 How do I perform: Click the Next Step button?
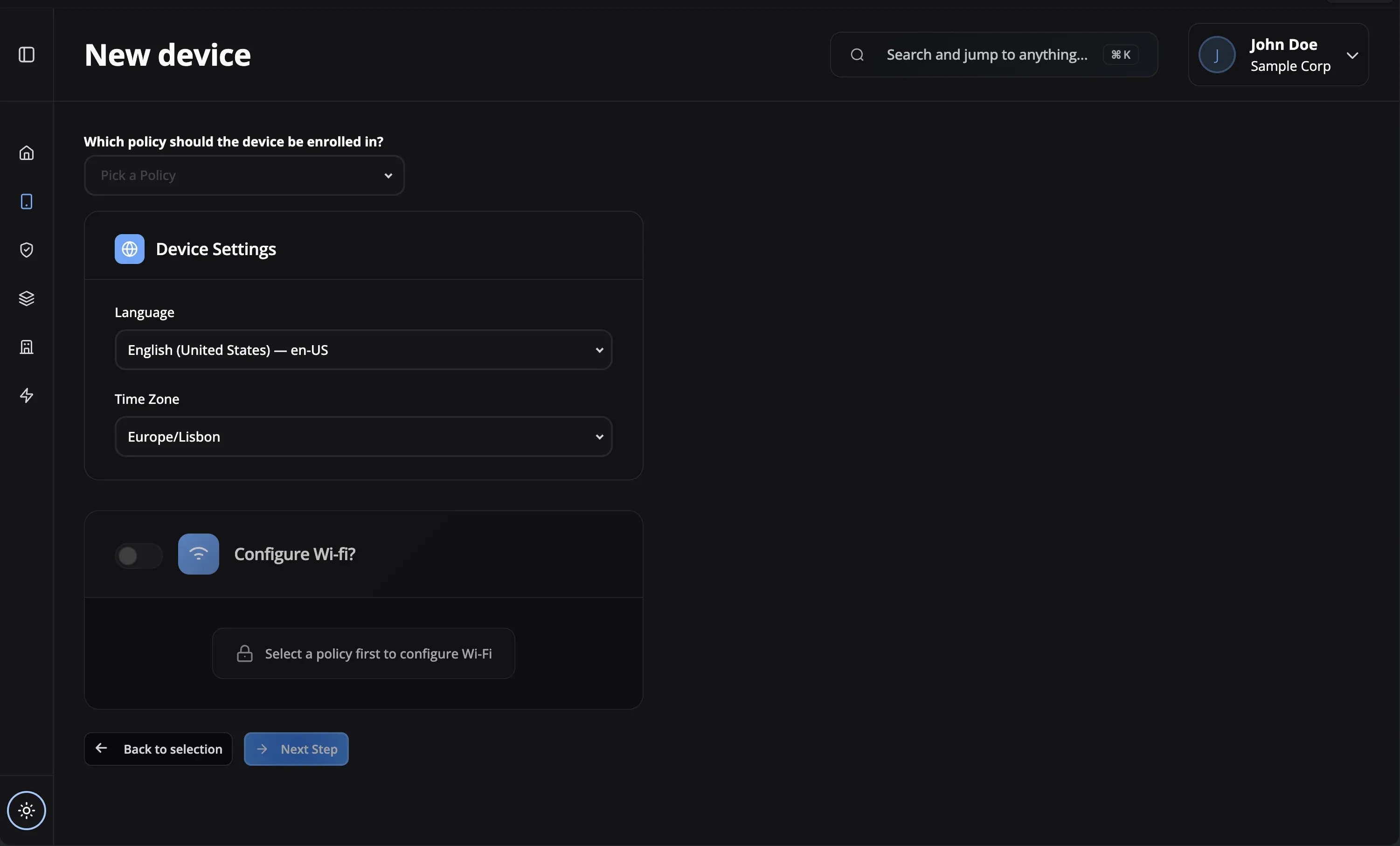pos(296,749)
